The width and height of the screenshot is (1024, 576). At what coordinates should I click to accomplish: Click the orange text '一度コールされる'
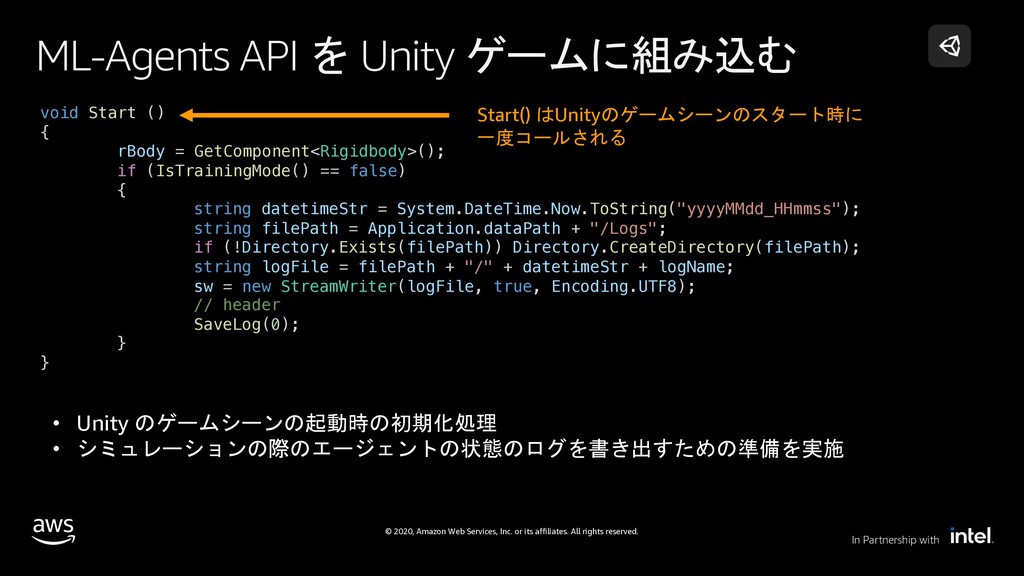pyautogui.click(x=552, y=138)
